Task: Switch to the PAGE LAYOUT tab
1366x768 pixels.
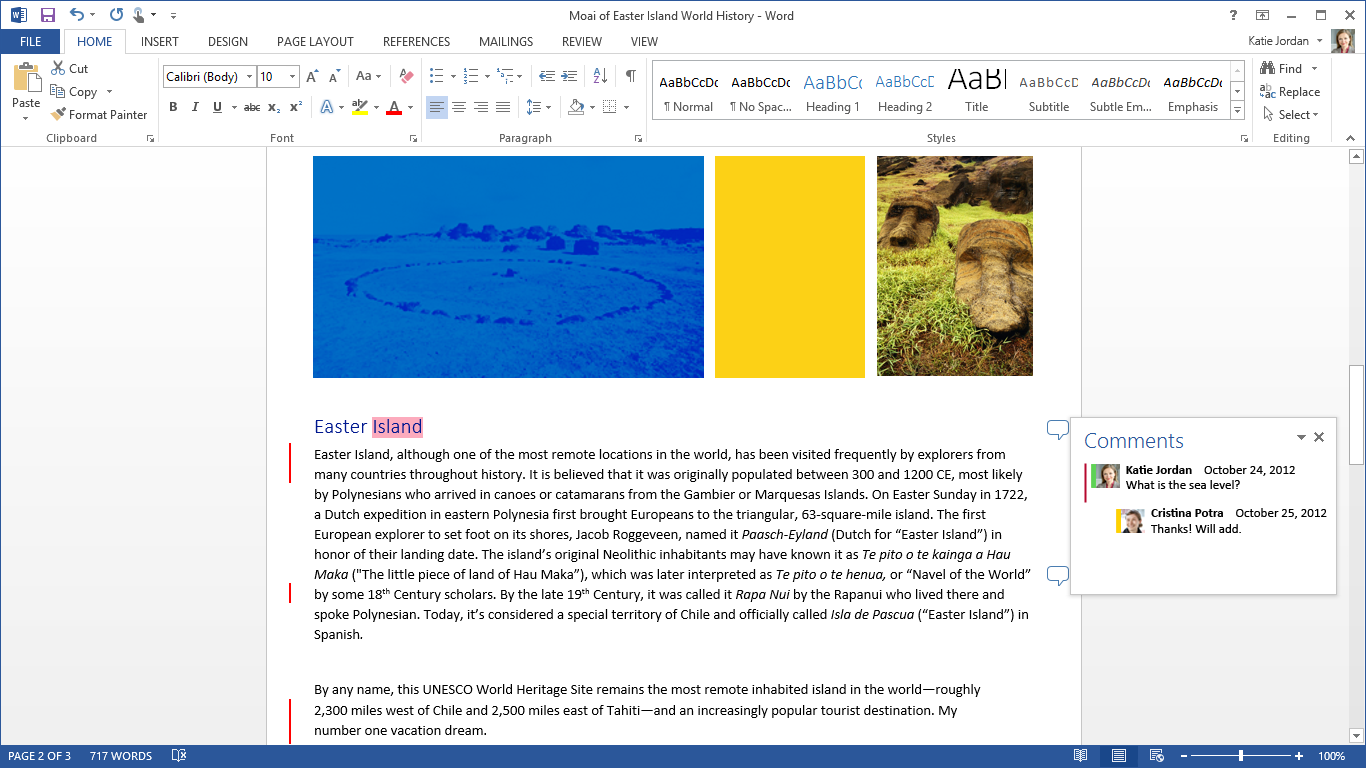Action: [315, 42]
